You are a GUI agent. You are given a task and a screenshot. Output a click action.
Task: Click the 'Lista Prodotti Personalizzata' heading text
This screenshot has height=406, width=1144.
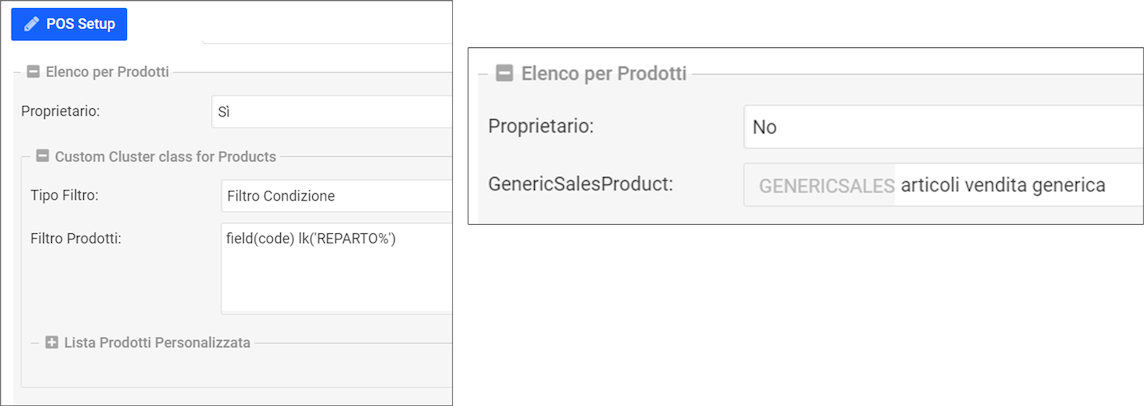click(157, 343)
